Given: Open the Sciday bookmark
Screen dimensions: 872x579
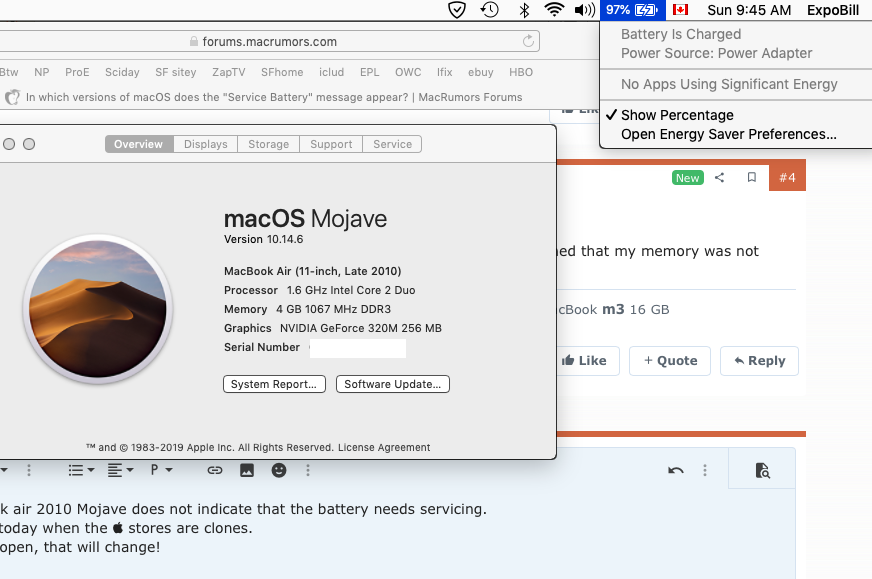Looking at the screenshot, I should tap(122, 72).
